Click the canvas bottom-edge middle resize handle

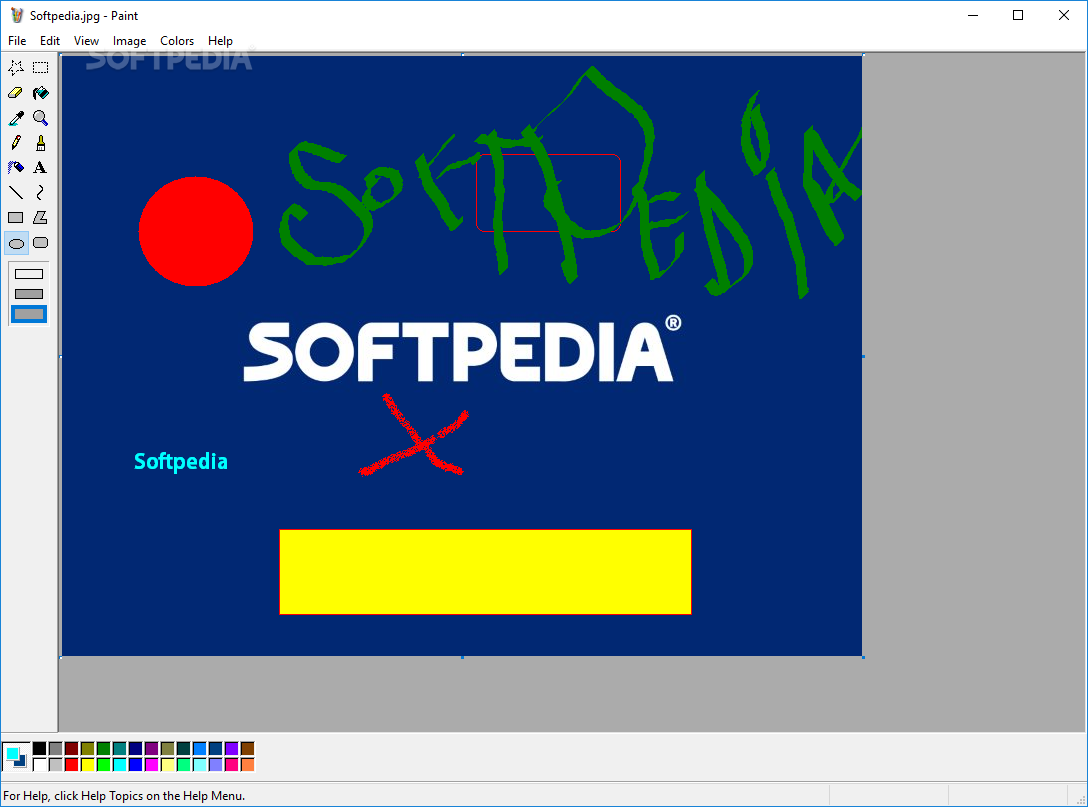(x=462, y=657)
